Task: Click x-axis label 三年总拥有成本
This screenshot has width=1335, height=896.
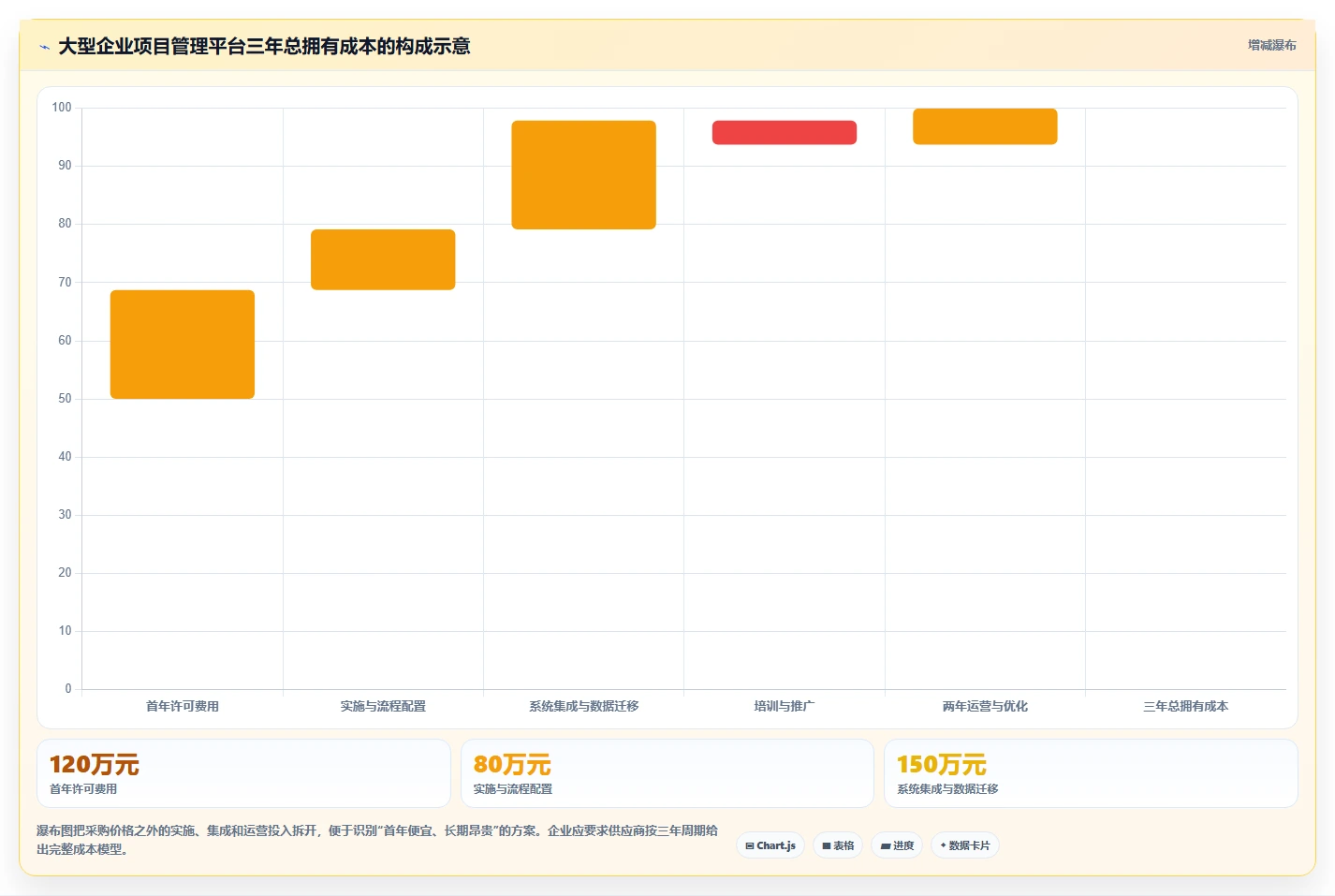Action: 1185,706
